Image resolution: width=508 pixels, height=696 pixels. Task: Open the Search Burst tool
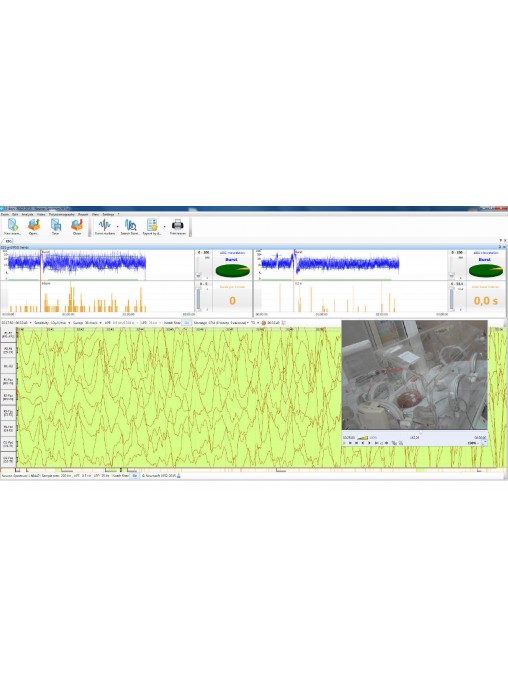pos(130,225)
